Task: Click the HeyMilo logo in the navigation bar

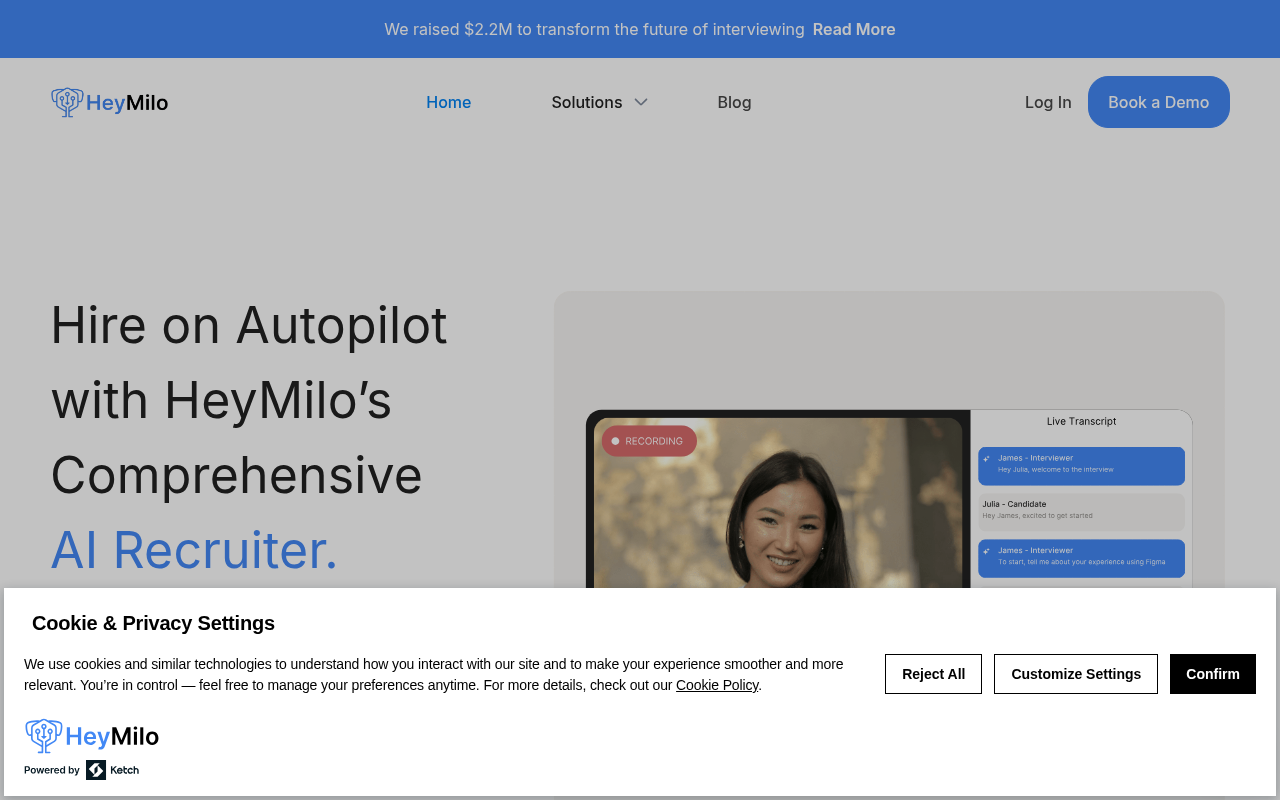Action: point(109,102)
